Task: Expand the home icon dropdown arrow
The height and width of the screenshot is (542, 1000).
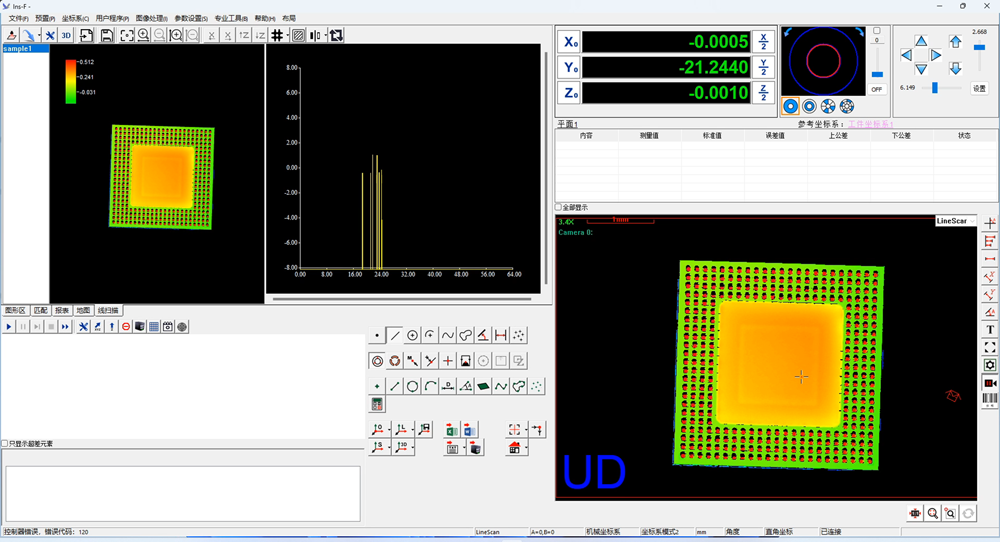Action: coord(526,449)
